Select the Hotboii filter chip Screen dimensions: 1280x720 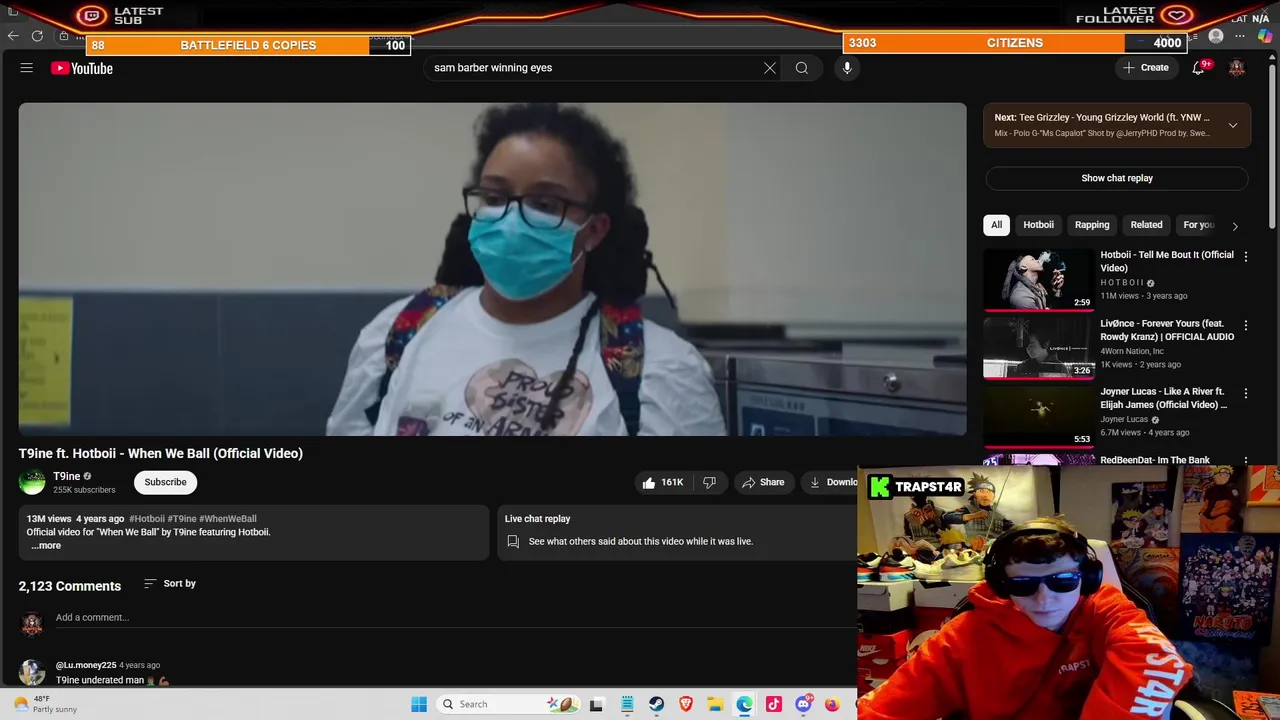coord(1038,225)
